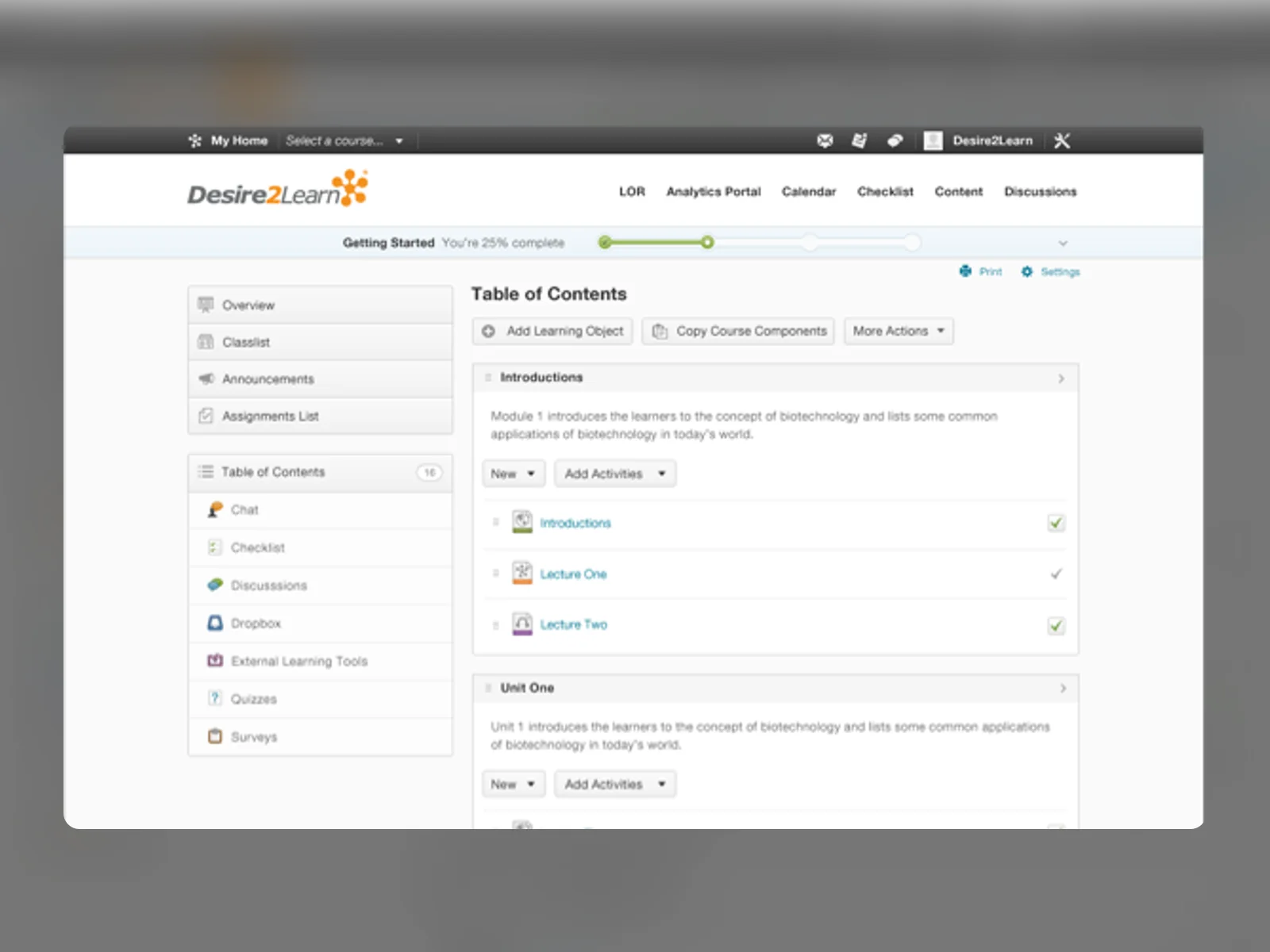Toggle the Introductions topic checkbox
Viewport: 1270px width, 952px height.
click(1056, 523)
